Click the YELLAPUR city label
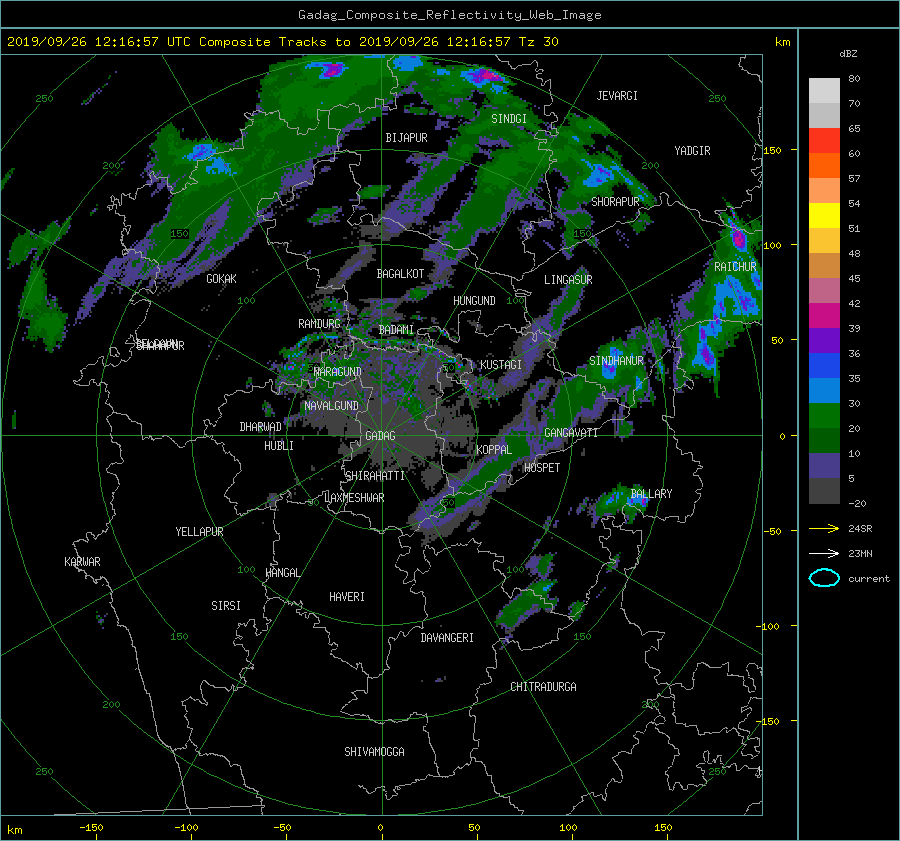 [199, 532]
